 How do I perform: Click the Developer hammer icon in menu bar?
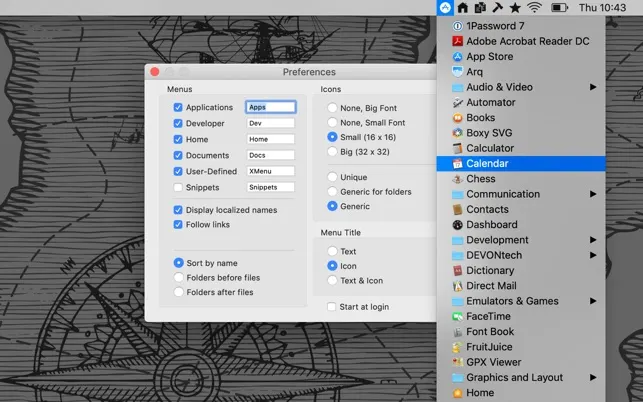(497, 7)
